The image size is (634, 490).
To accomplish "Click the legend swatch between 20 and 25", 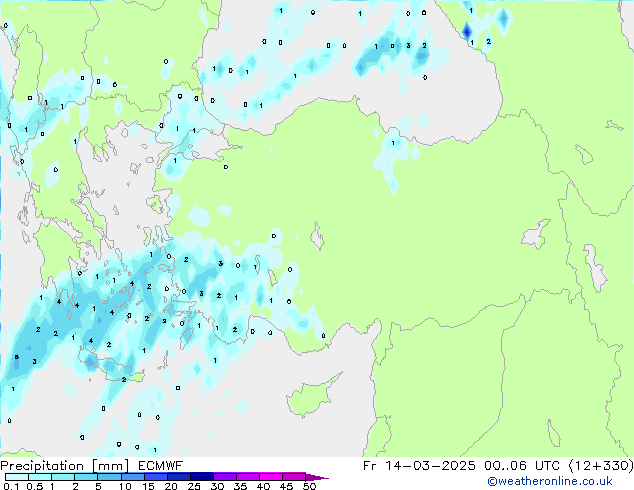I will [x=179, y=477].
